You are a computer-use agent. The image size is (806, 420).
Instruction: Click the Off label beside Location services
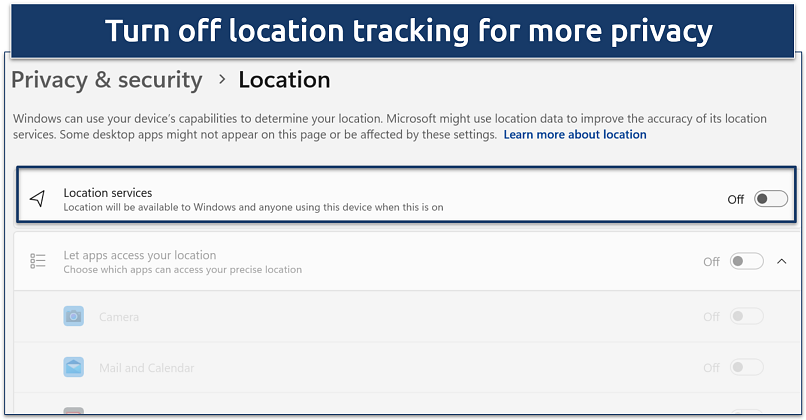click(x=736, y=199)
